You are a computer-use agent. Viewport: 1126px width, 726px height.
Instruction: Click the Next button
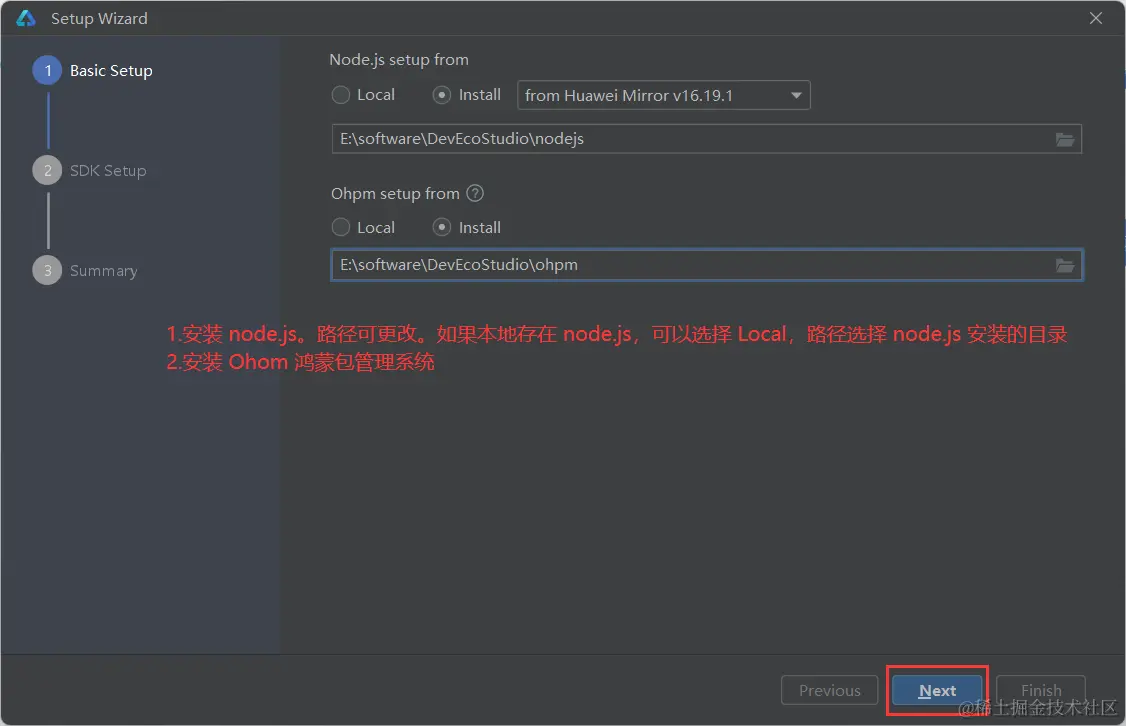(937, 690)
